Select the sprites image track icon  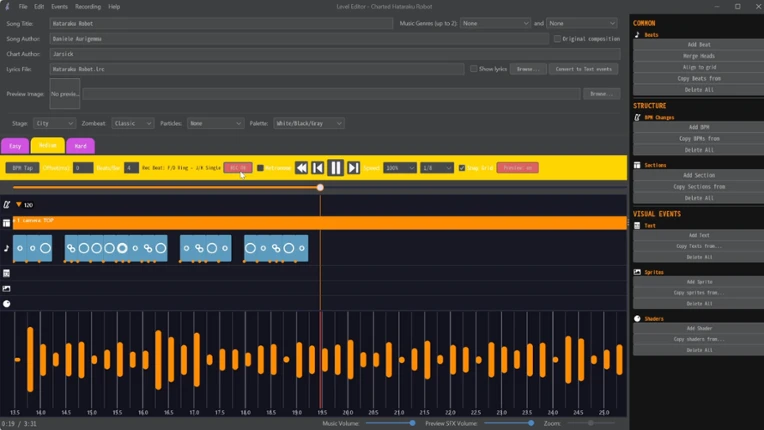pyautogui.click(x=6, y=289)
